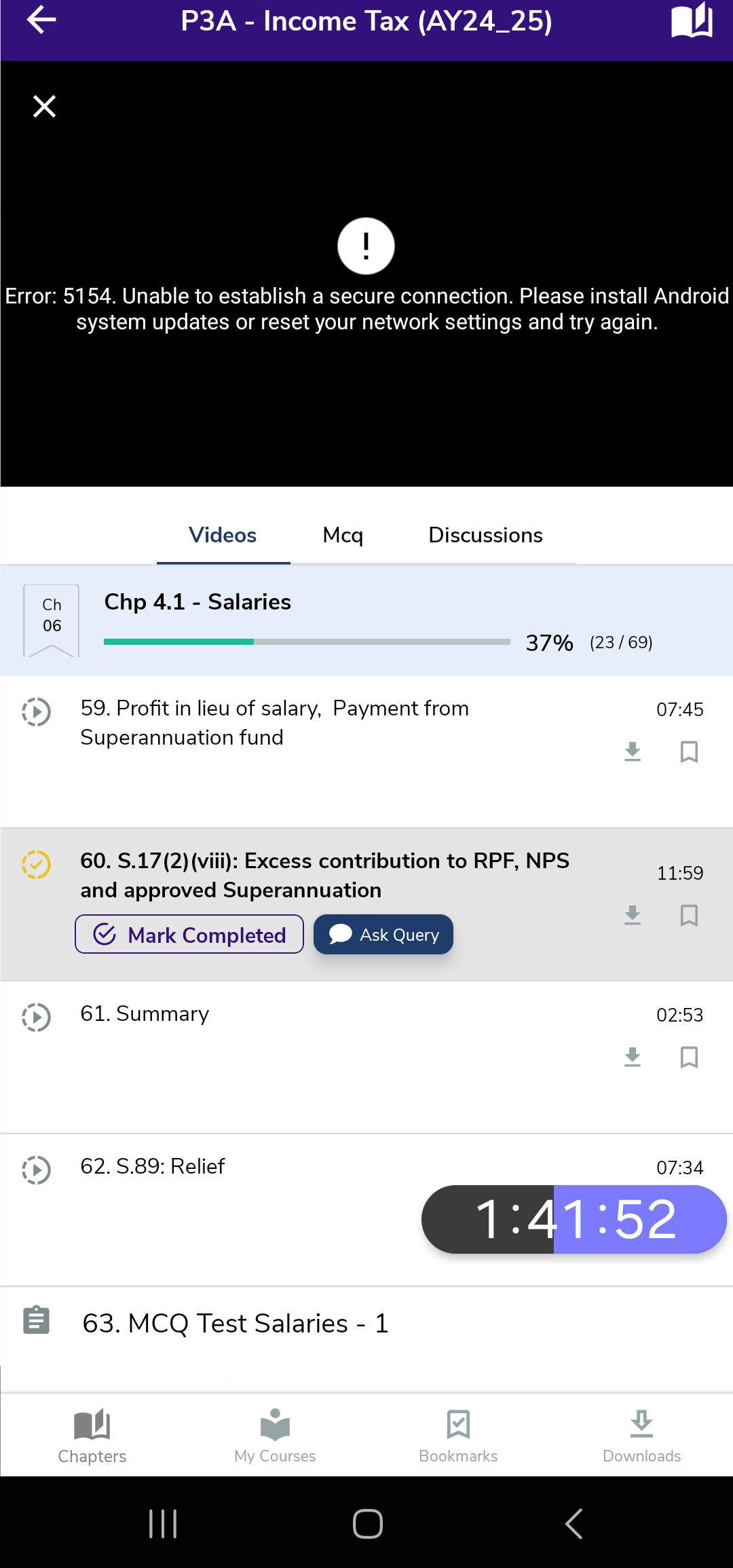This screenshot has width=733, height=1568.
Task: Click the Salaries chapter progress bar
Action: coord(307,641)
